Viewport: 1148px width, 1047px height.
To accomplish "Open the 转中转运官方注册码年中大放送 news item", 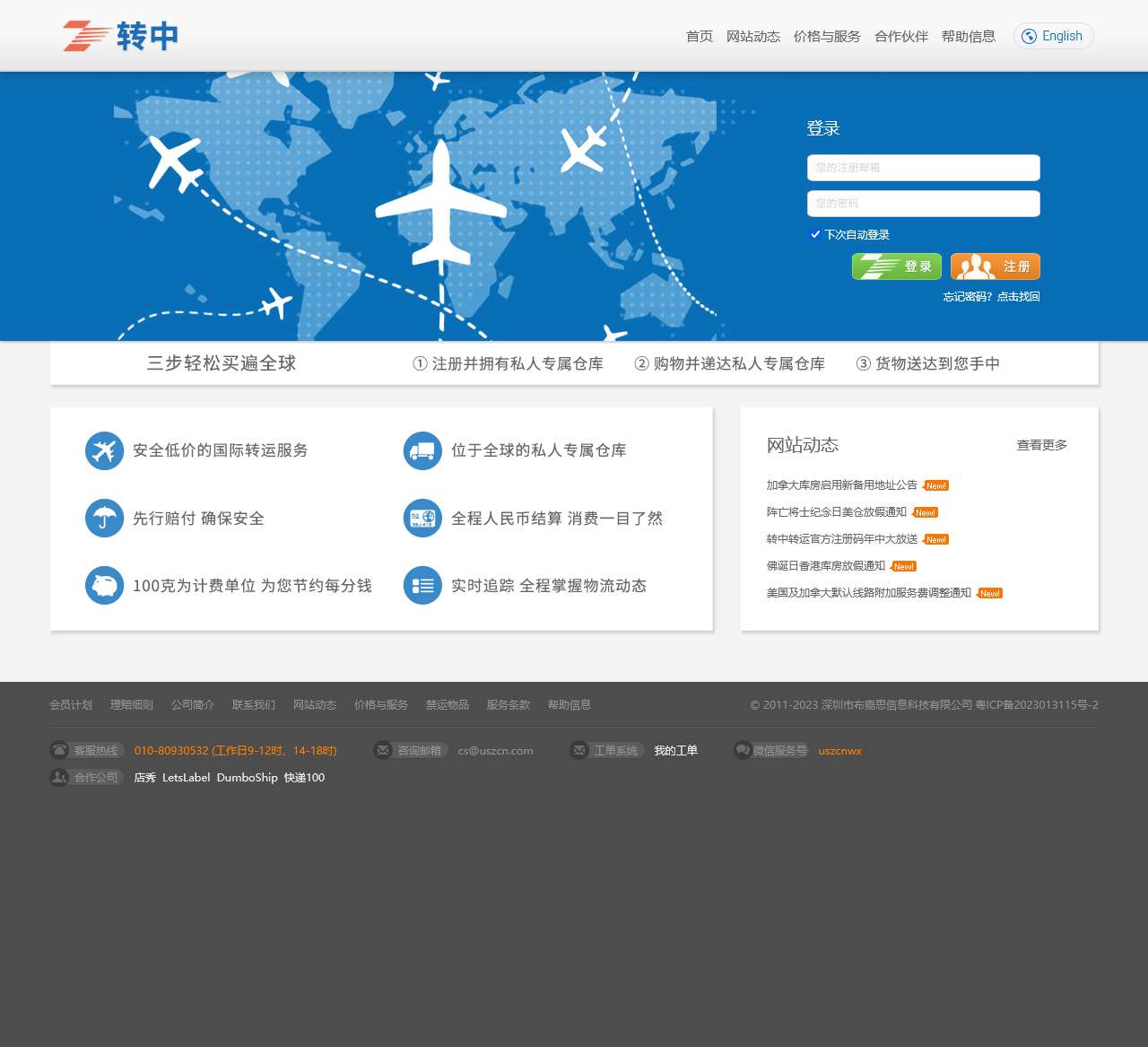I will [x=842, y=539].
